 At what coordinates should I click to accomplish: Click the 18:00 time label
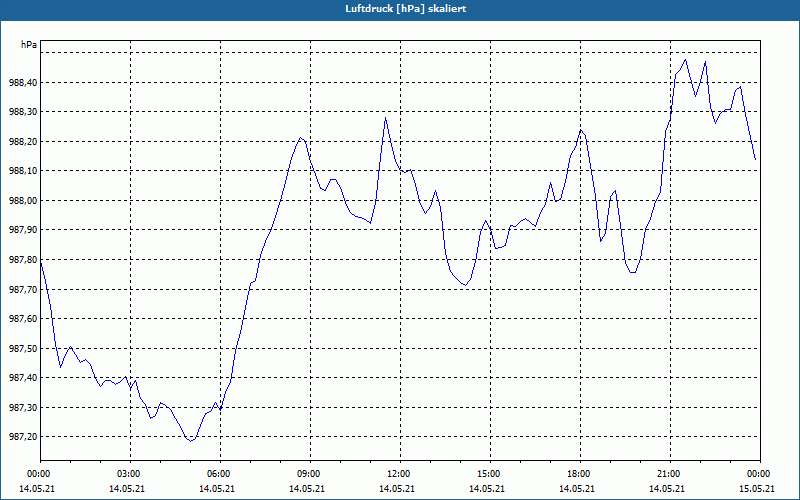coord(580,474)
